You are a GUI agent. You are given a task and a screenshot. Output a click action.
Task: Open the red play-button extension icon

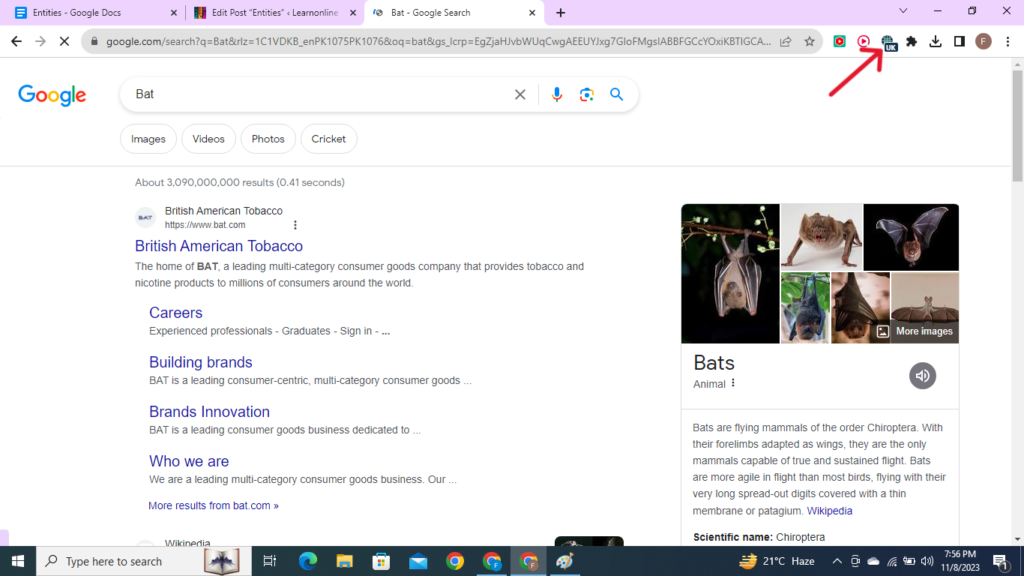coord(863,41)
